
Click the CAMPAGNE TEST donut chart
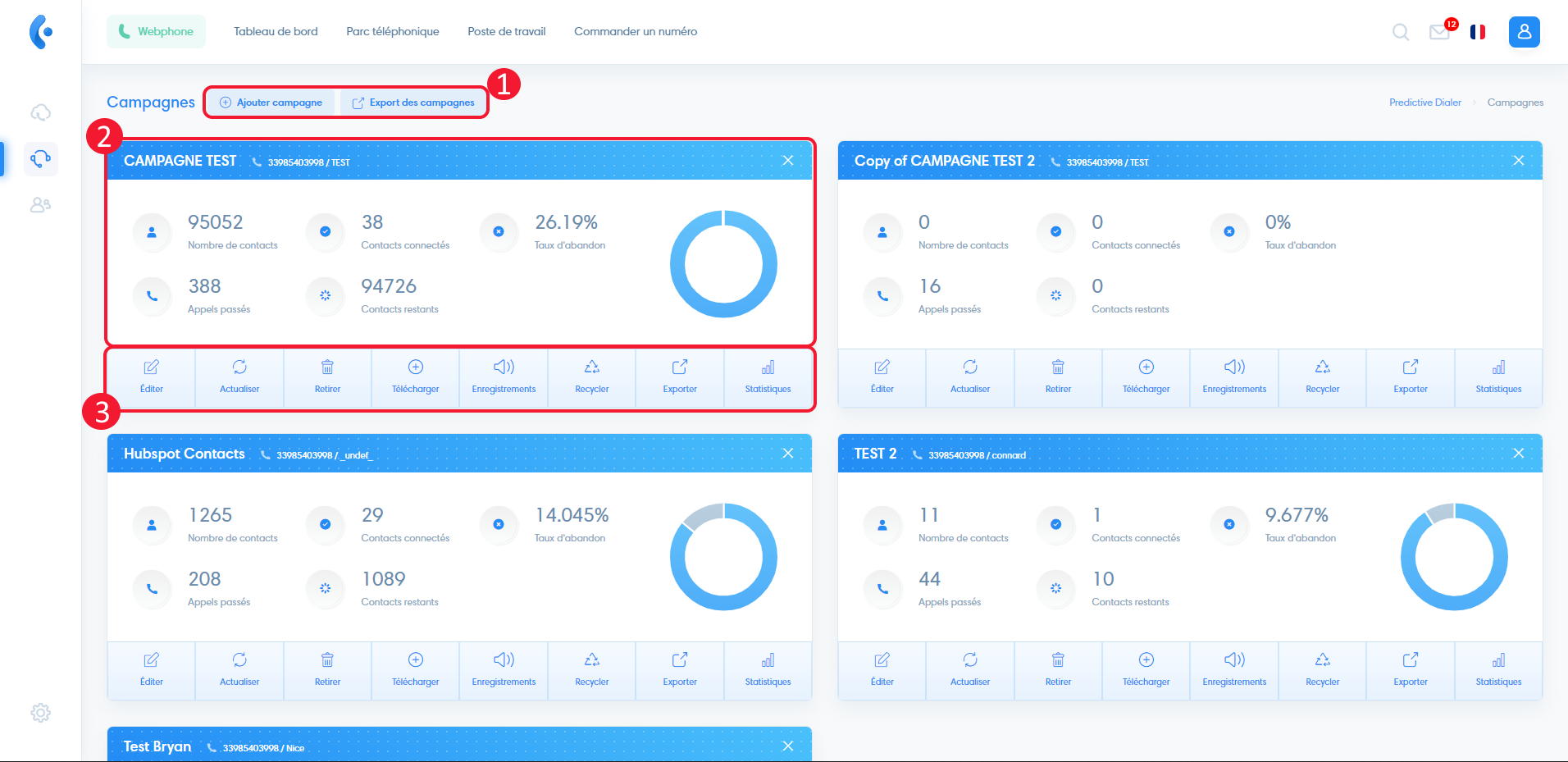(723, 264)
